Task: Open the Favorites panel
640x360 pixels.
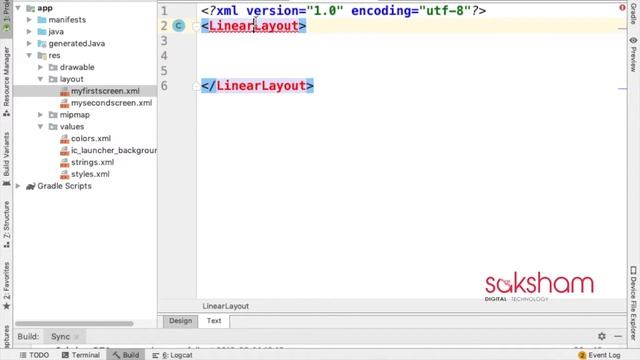Action: click(x=6, y=286)
